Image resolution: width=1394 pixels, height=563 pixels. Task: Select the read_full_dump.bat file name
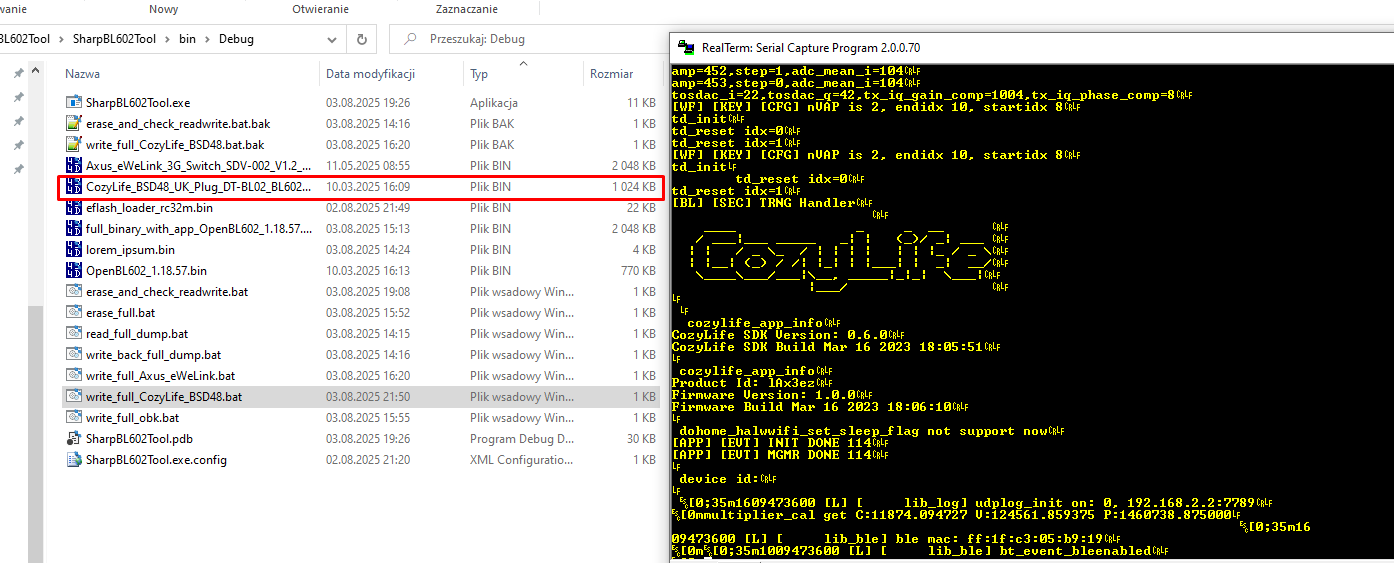(137, 333)
